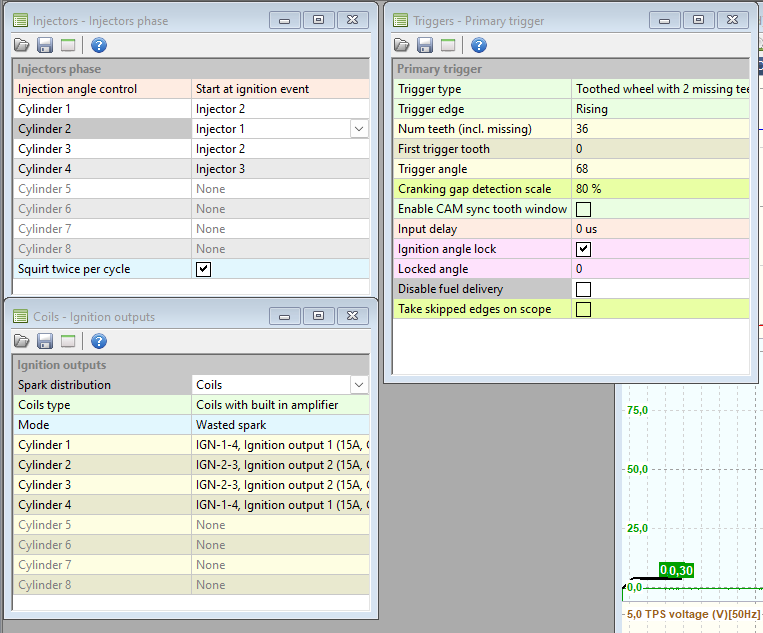Edit Cranking gap detection scale 80 %
This screenshot has width=763, height=633.
tap(660, 189)
